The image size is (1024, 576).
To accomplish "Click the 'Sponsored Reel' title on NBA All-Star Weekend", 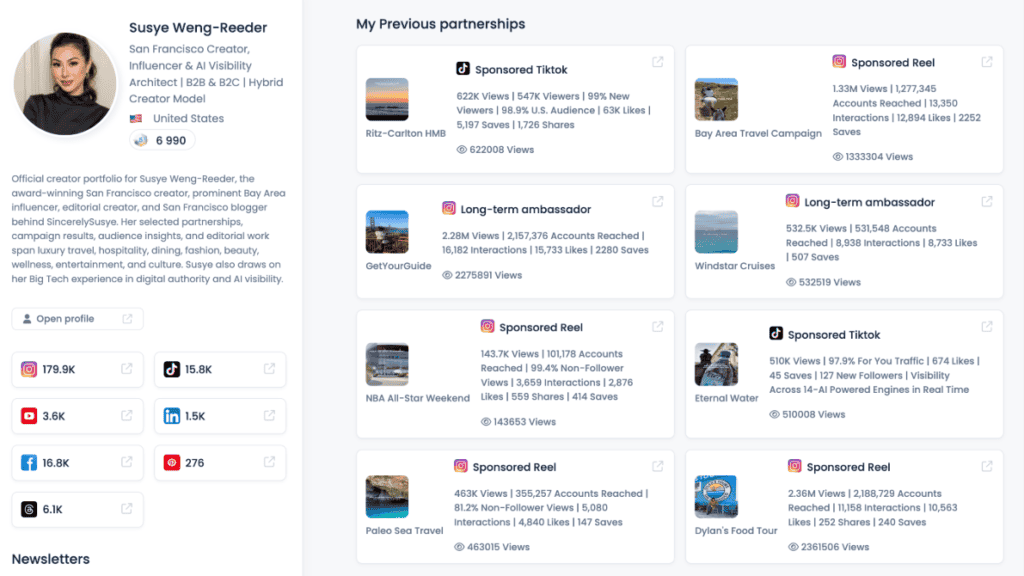I will [x=541, y=327].
